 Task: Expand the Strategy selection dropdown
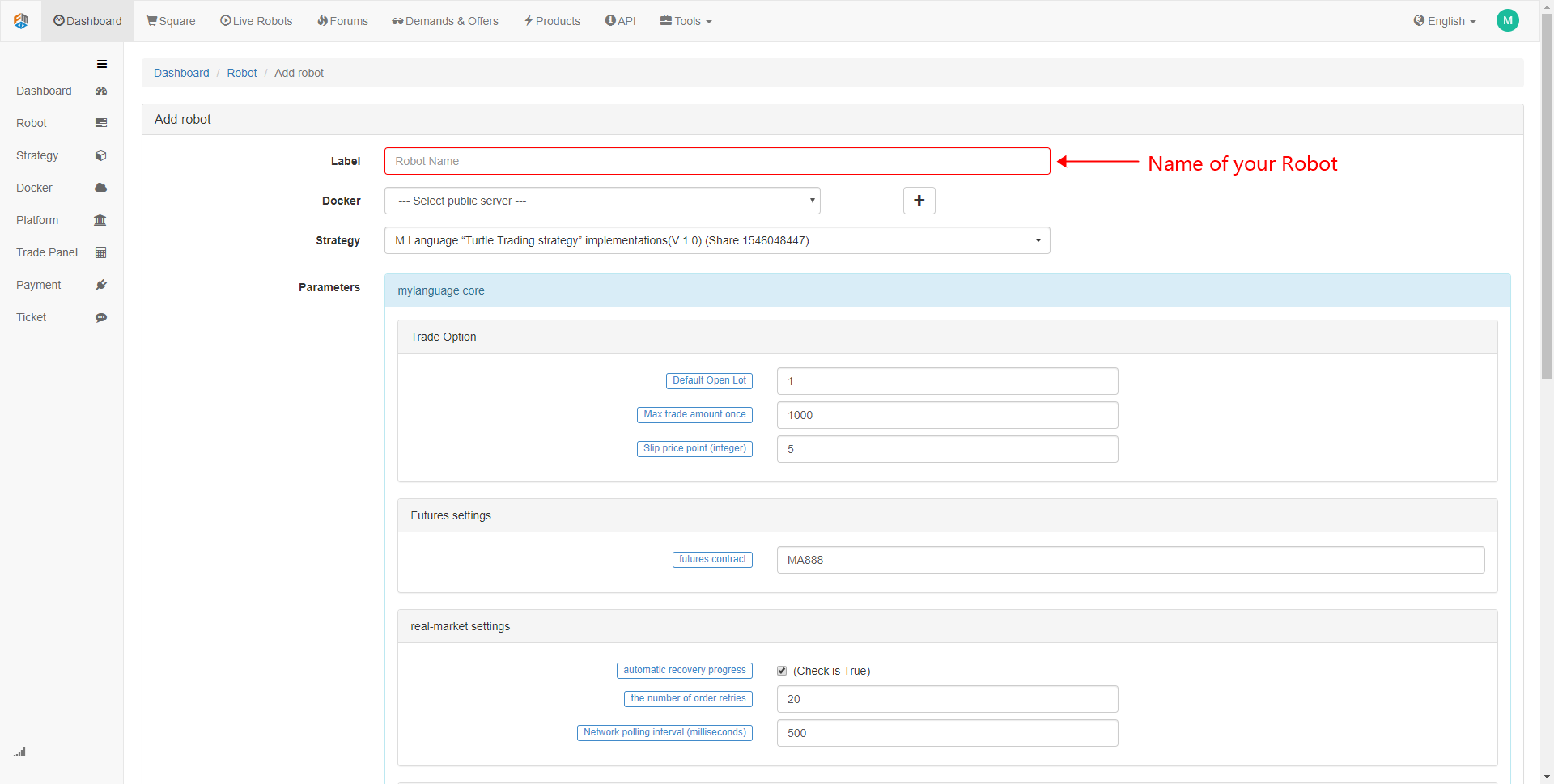pyautogui.click(x=716, y=240)
